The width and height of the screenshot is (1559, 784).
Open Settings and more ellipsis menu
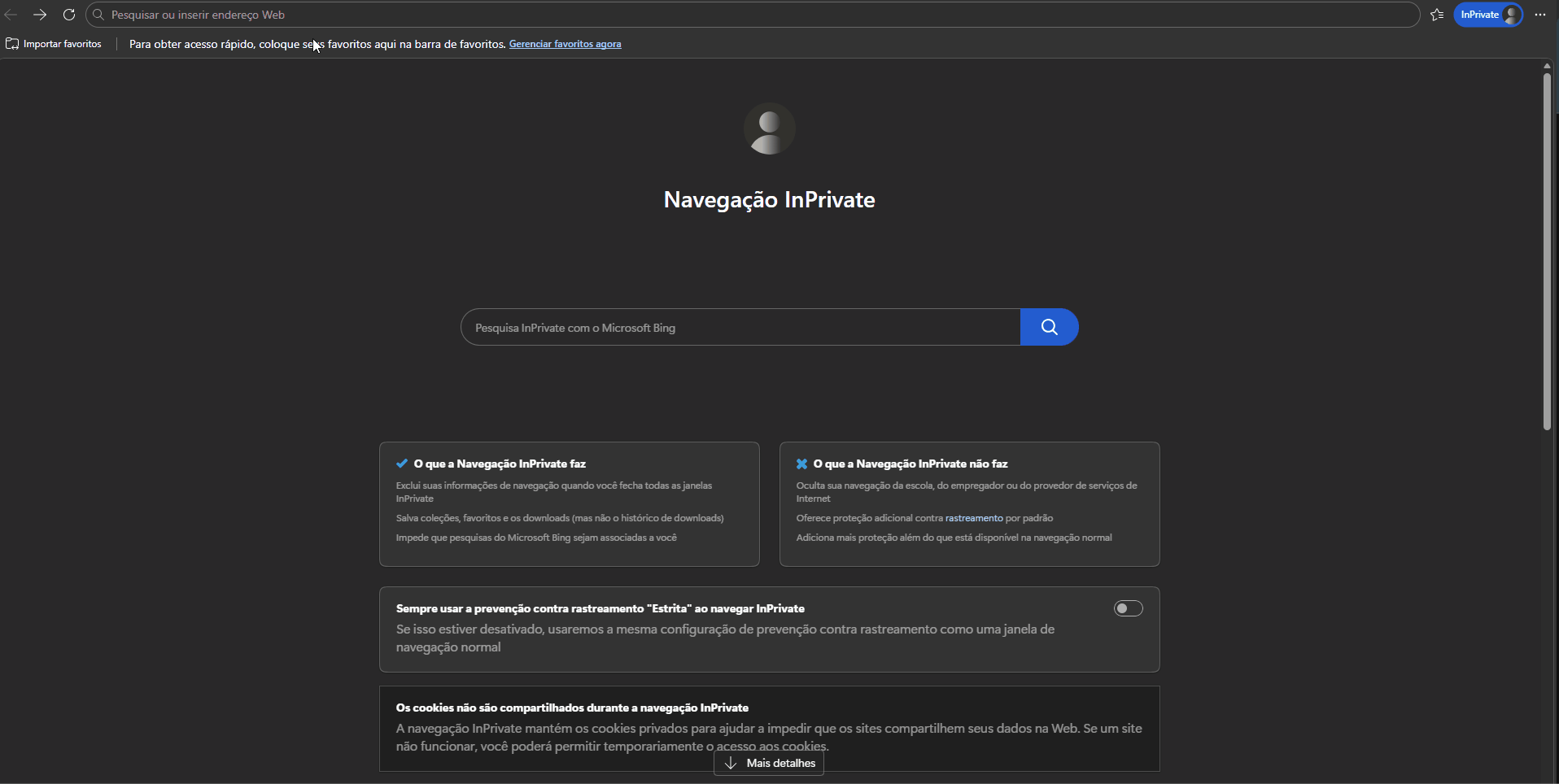tap(1540, 15)
